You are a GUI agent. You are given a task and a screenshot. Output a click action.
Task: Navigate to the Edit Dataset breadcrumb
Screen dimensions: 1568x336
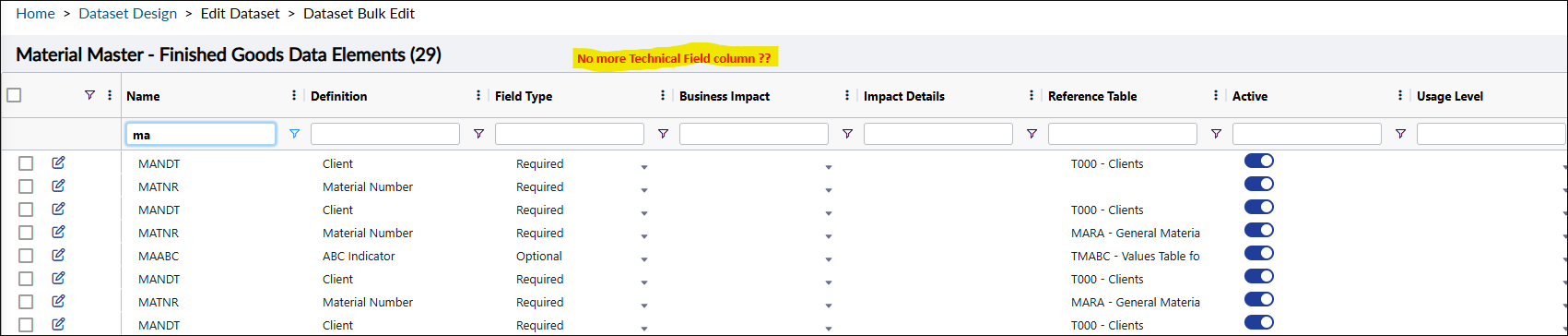pos(241,14)
